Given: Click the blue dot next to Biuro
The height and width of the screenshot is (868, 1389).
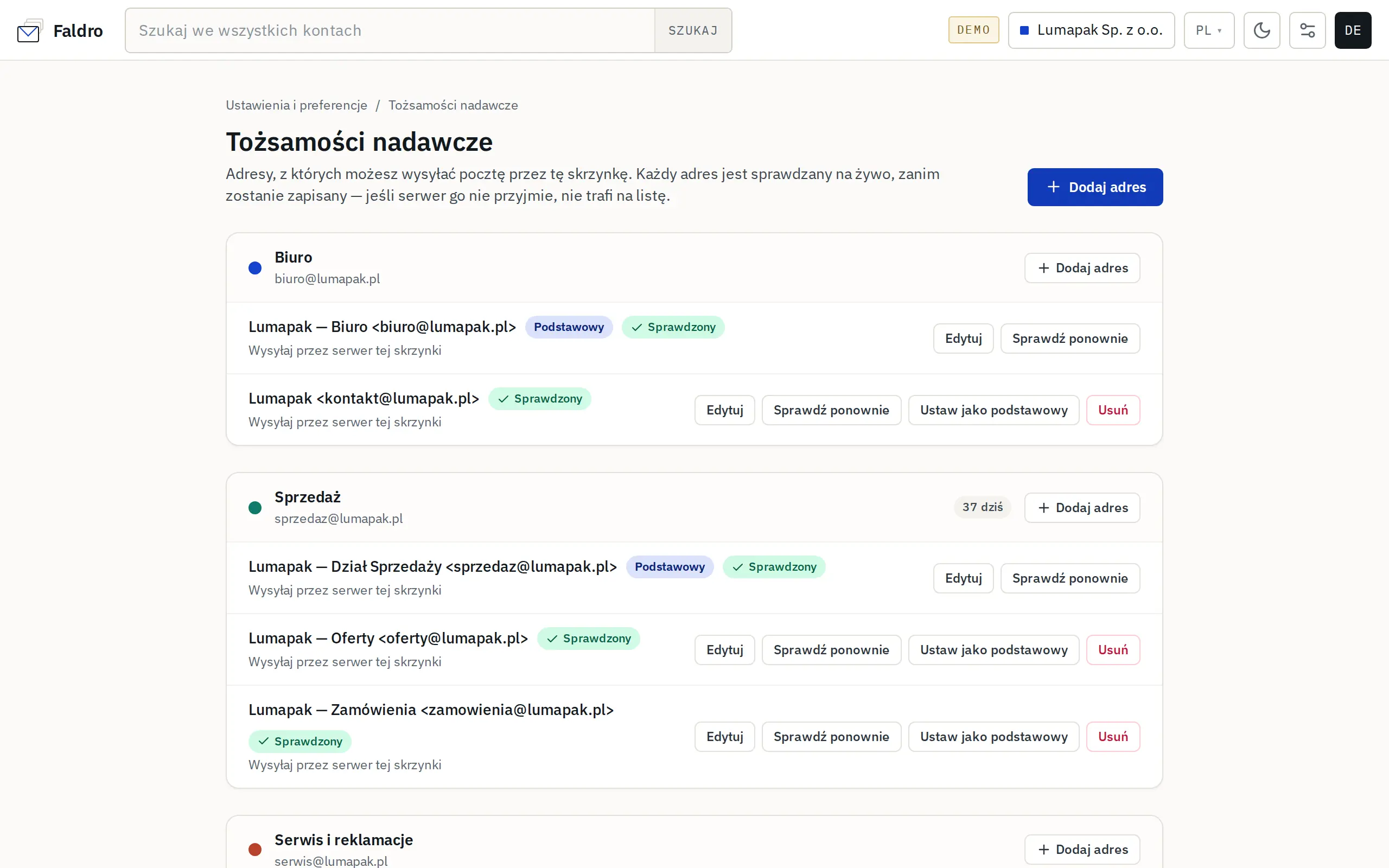Looking at the screenshot, I should (255, 268).
